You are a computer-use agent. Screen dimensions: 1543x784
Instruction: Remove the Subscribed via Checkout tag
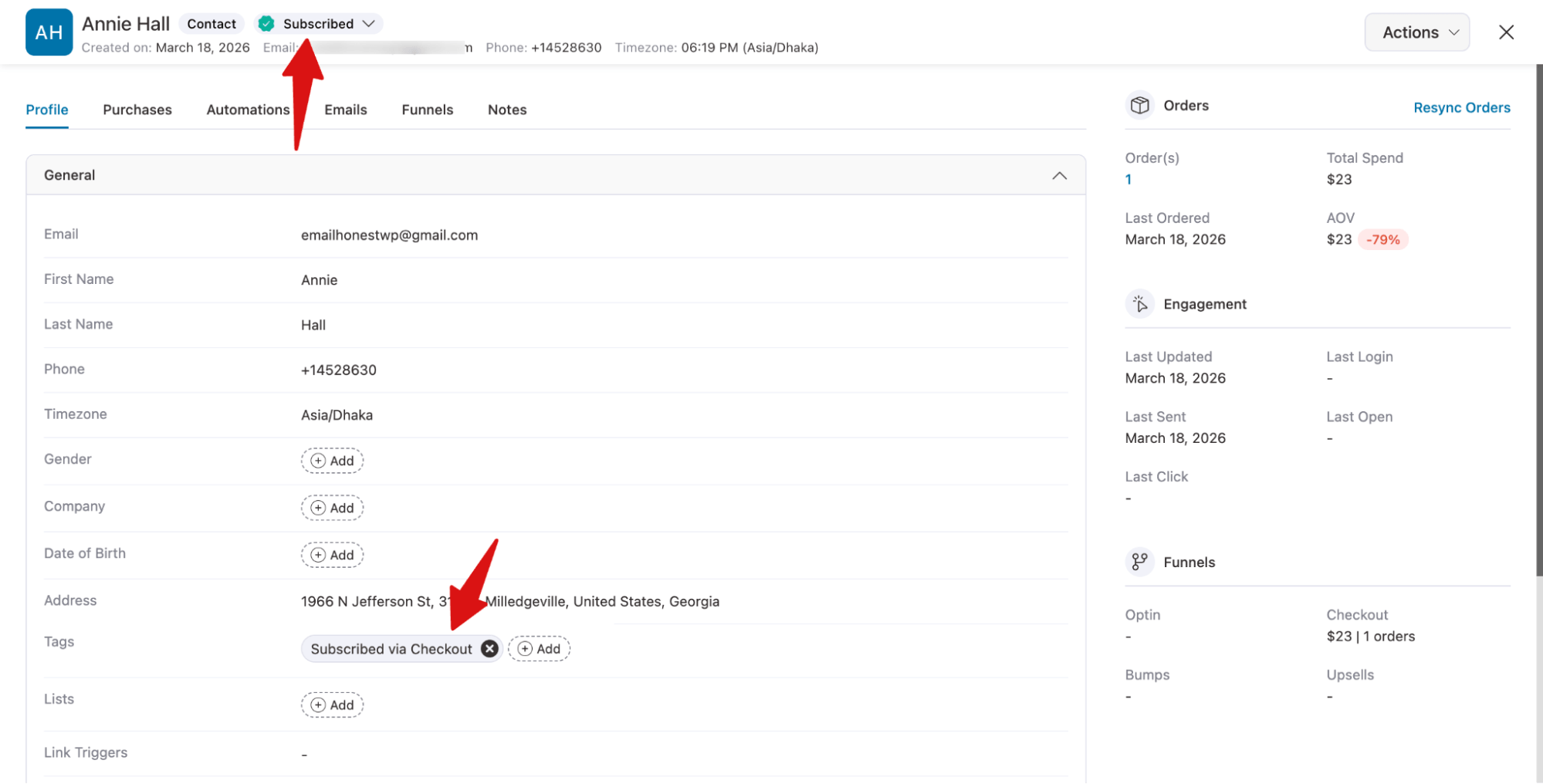tap(489, 648)
